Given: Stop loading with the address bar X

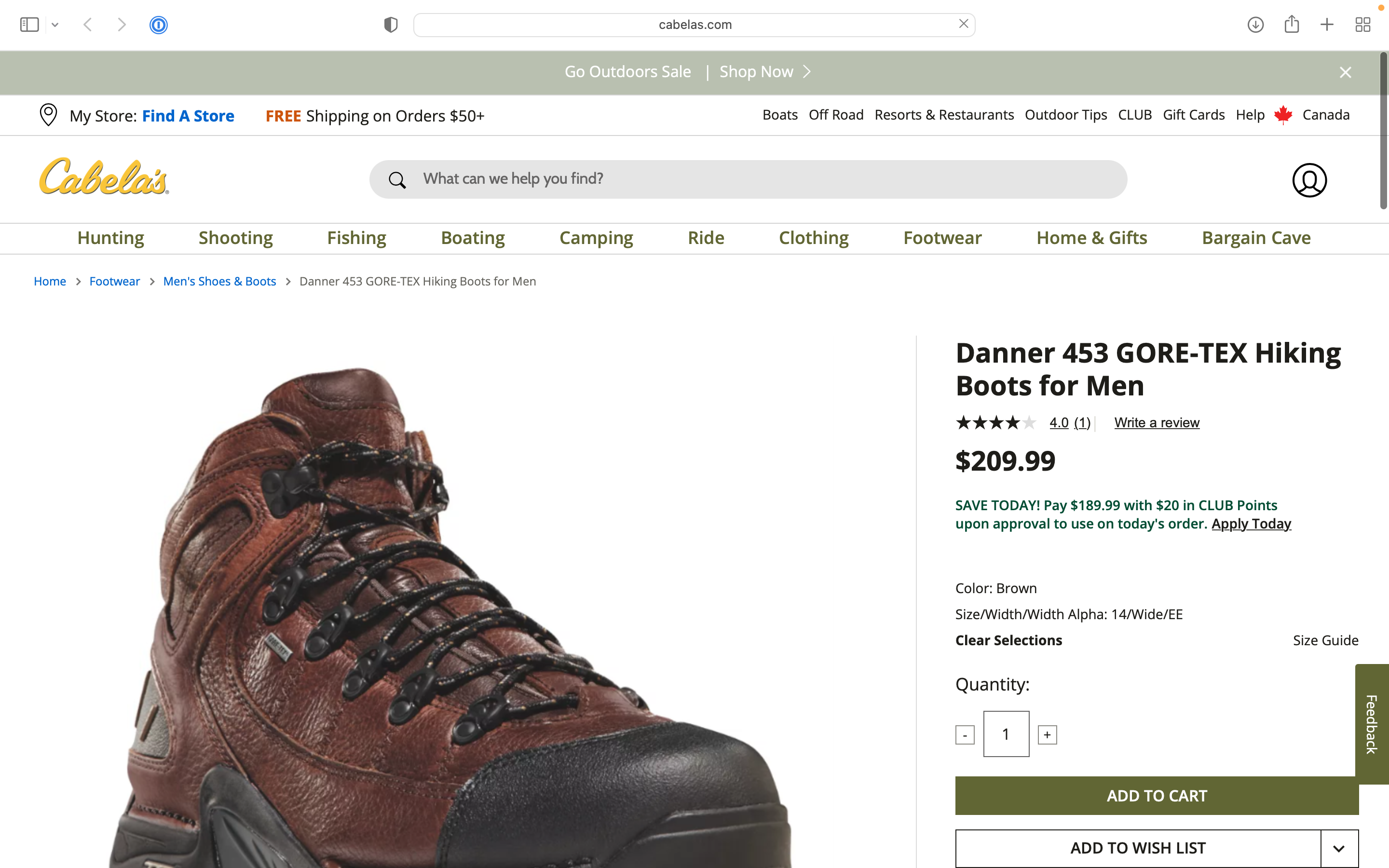Looking at the screenshot, I should click(964, 24).
